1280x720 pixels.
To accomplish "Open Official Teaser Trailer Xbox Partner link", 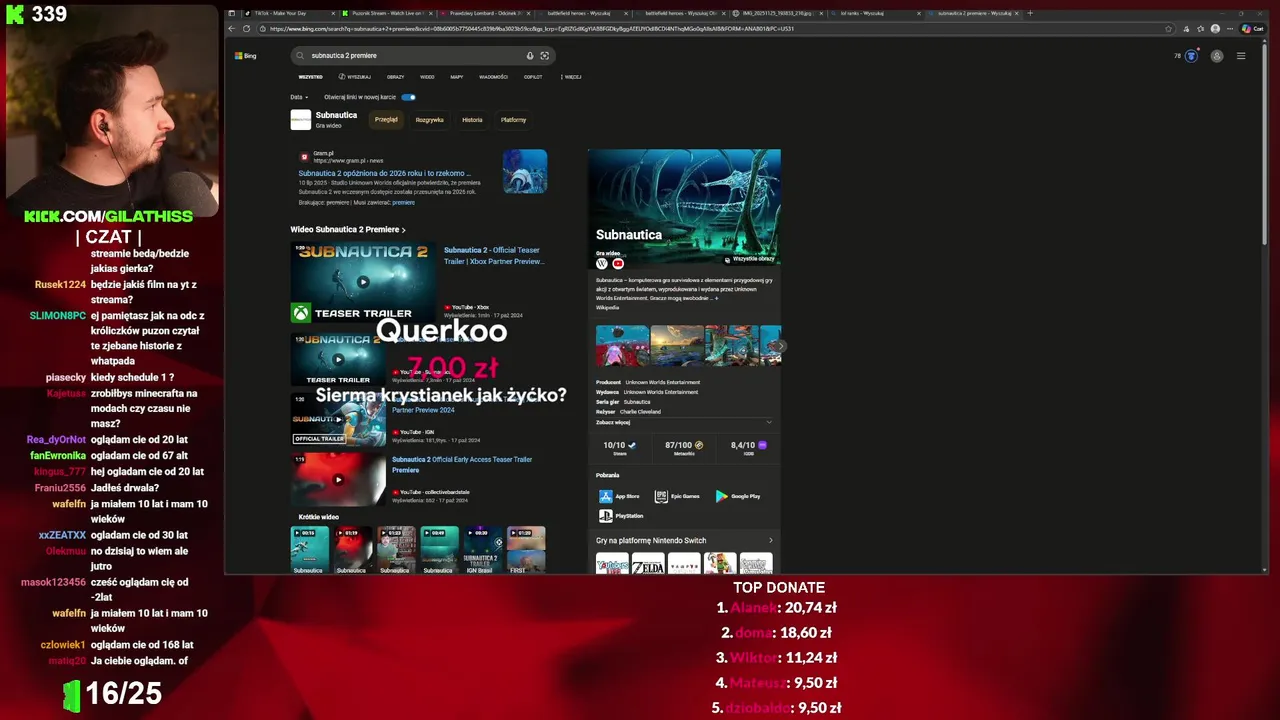I will coord(494,256).
